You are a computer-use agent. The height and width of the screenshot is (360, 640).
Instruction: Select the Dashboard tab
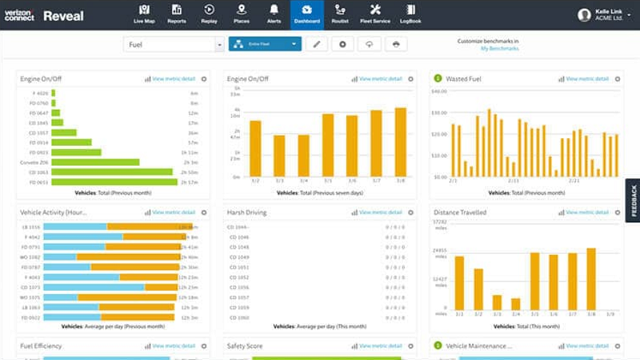tap(307, 15)
